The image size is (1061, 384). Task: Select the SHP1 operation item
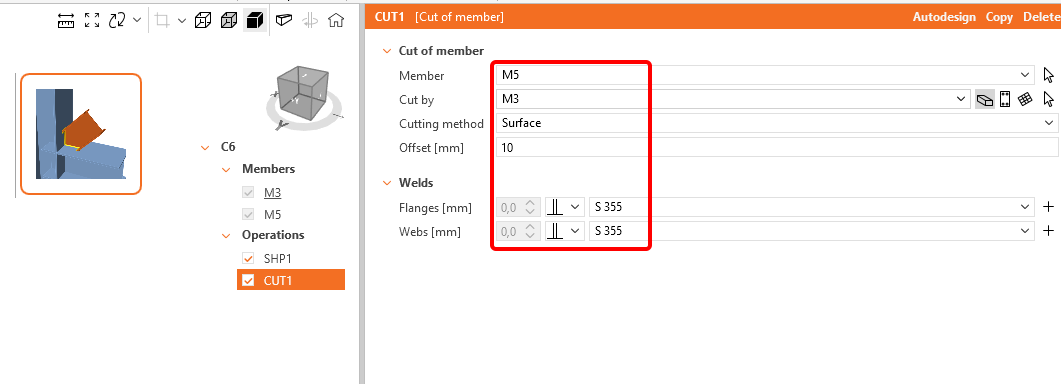point(277,259)
